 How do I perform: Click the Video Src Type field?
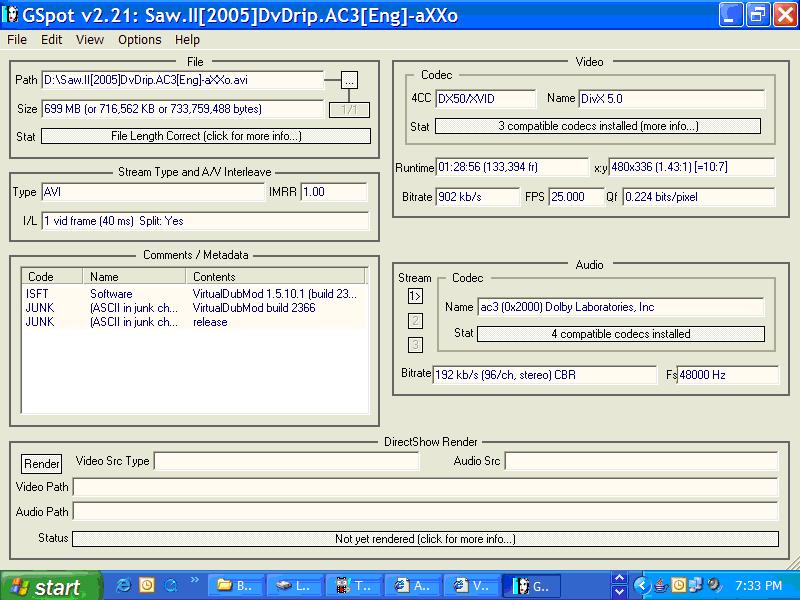click(286, 461)
